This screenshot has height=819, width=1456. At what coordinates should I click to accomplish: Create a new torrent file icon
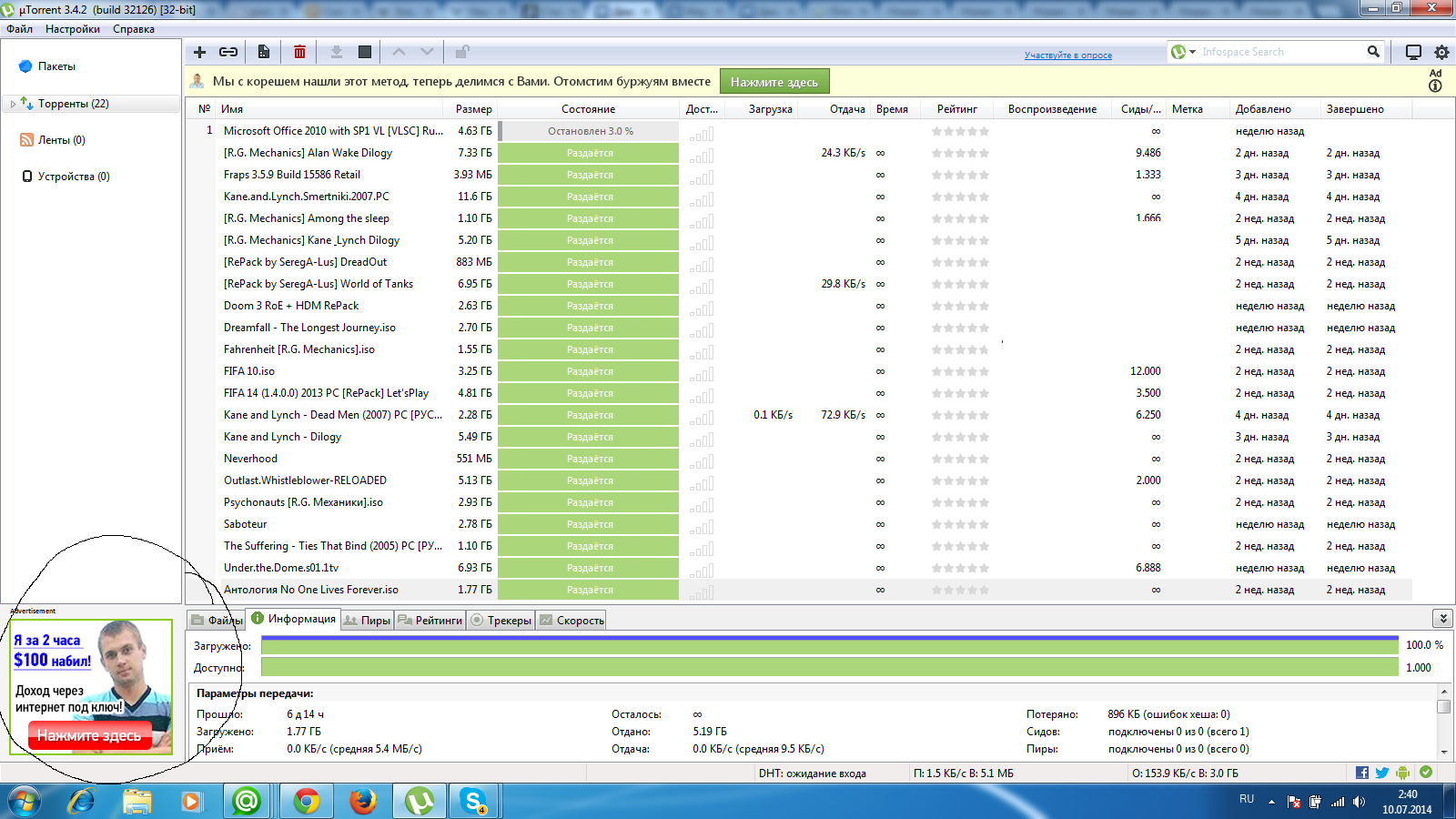[x=264, y=52]
